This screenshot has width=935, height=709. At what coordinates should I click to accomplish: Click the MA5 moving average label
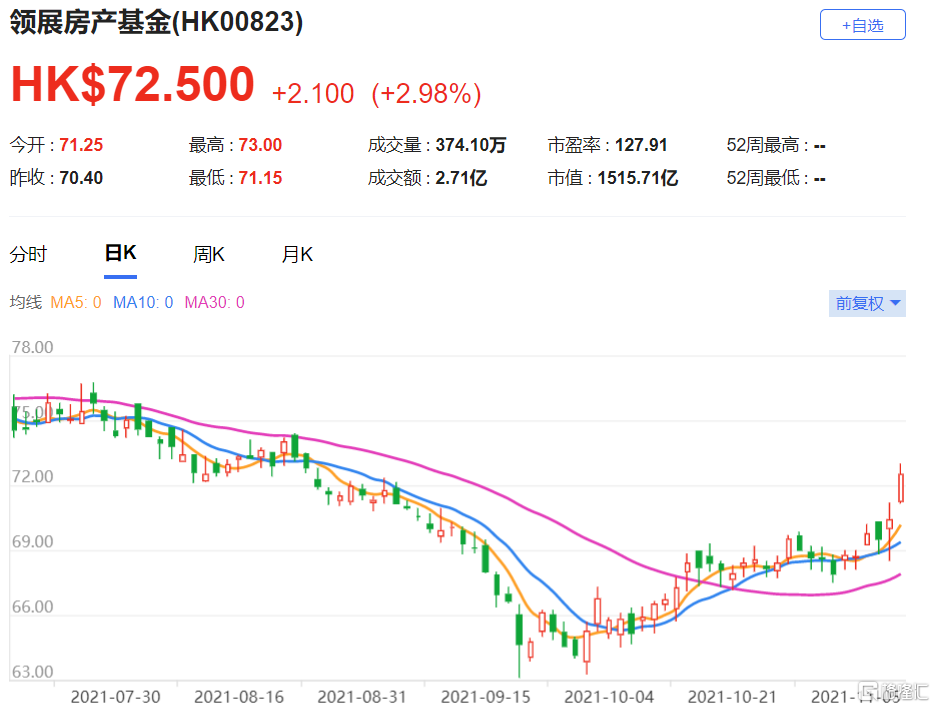tap(76, 302)
